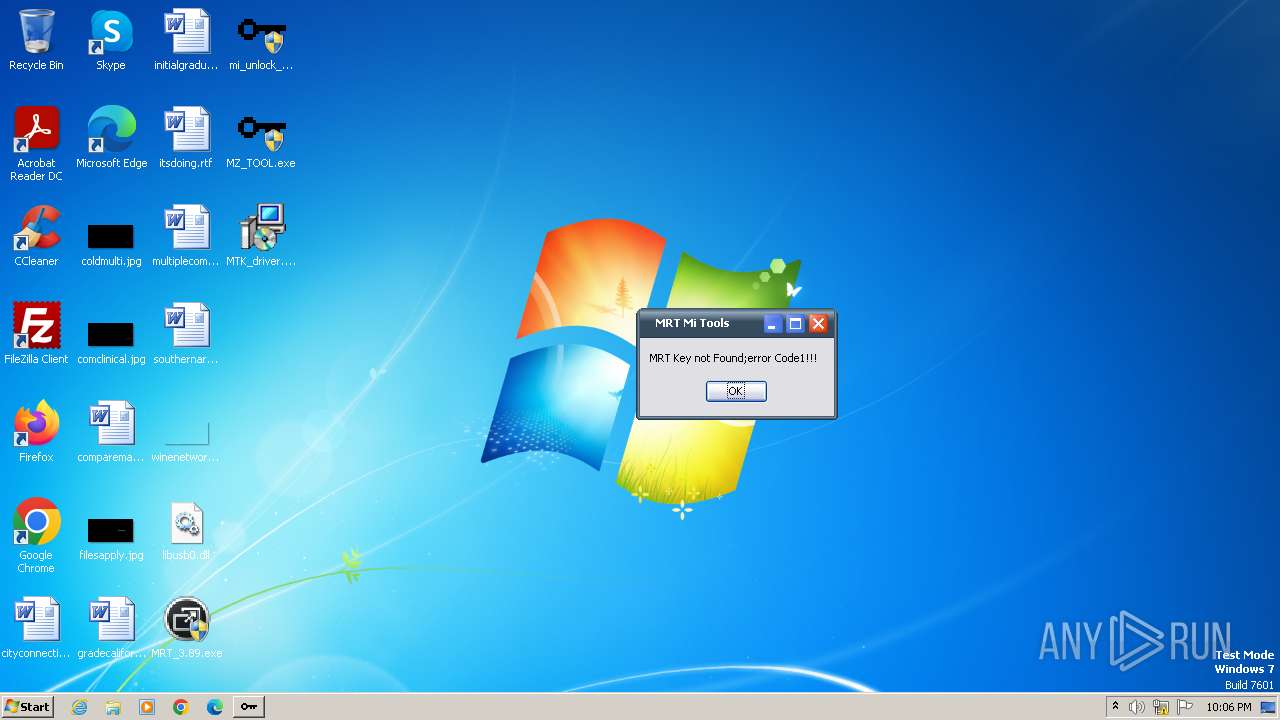Open Windows Explorer from the taskbar
Image resolution: width=1280 pixels, height=720 pixels.
click(x=113, y=707)
